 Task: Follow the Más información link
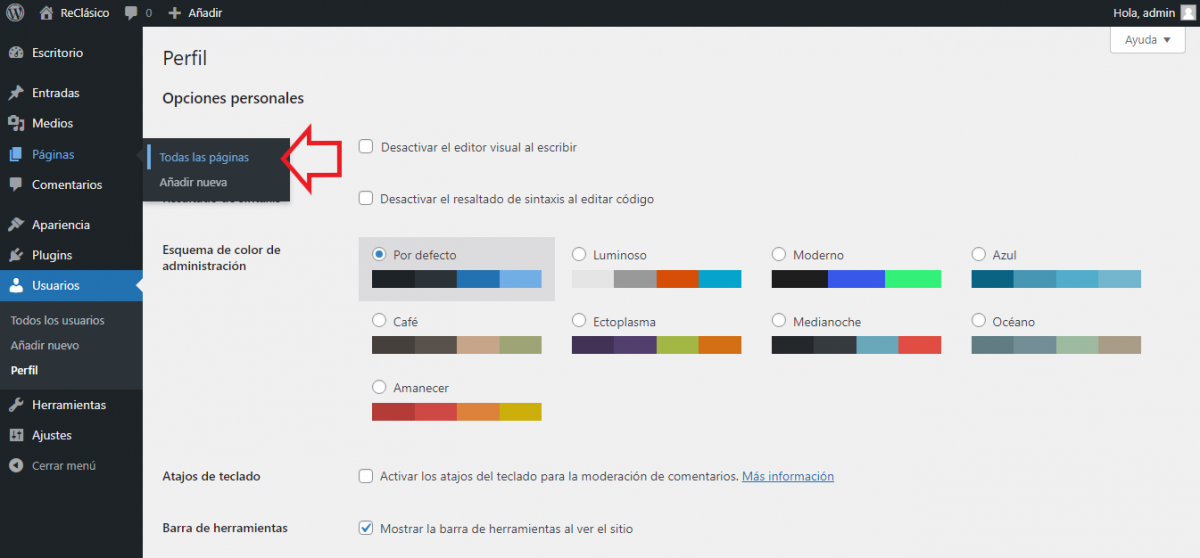[x=787, y=476]
